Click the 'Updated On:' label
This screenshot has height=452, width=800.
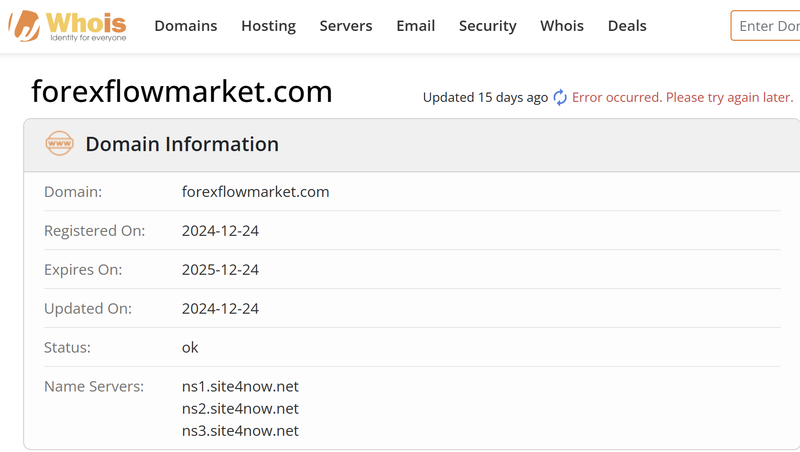(x=88, y=309)
